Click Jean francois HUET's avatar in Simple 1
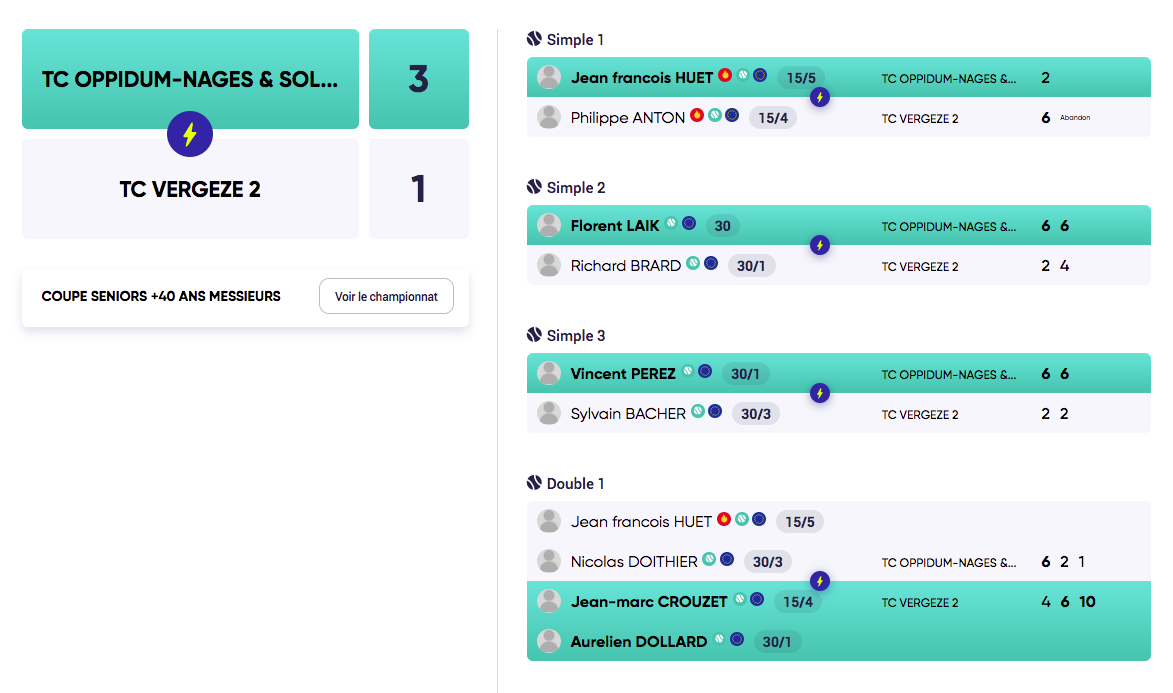This screenshot has width=1173, height=693. (x=549, y=77)
